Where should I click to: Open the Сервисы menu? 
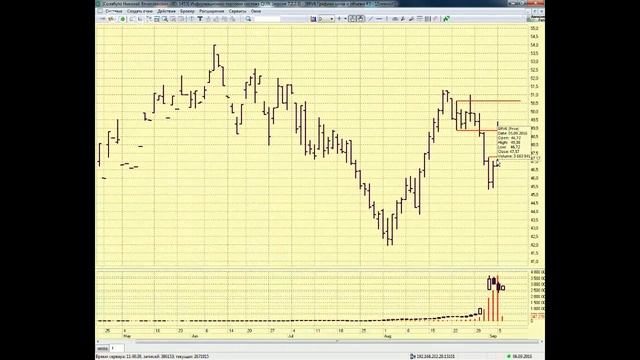(x=238, y=11)
